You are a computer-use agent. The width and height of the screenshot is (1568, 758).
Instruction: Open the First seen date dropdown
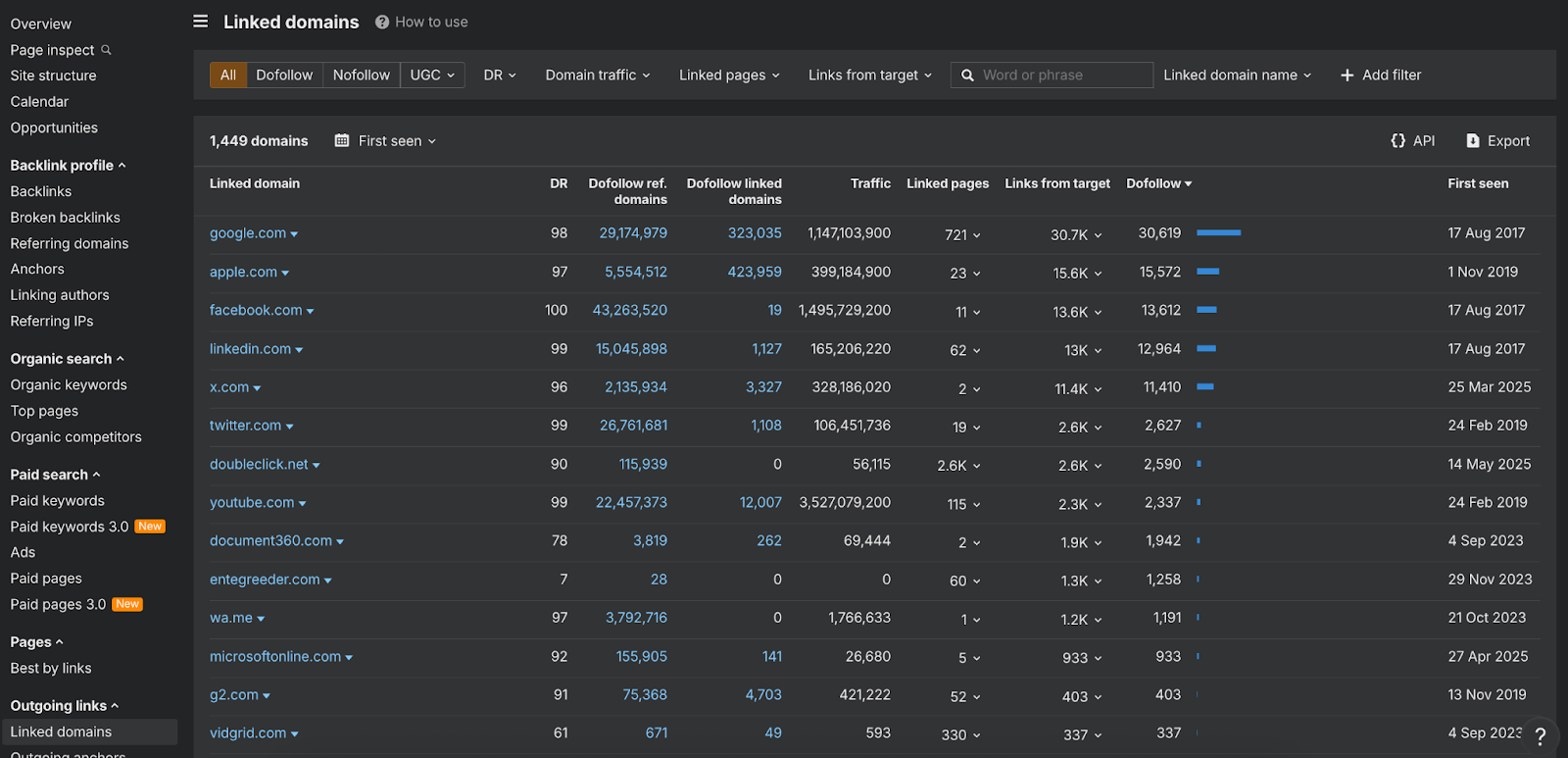pos(397,140)
